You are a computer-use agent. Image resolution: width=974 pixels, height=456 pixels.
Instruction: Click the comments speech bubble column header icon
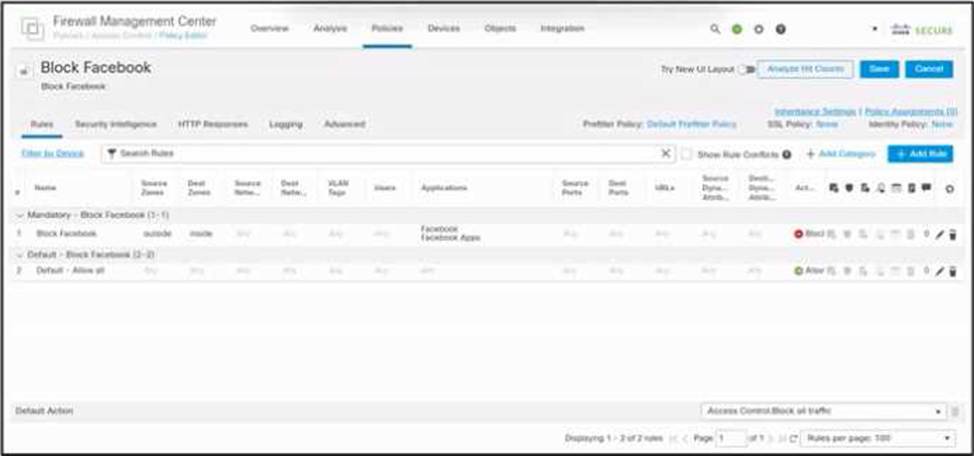tap(926, 188)
